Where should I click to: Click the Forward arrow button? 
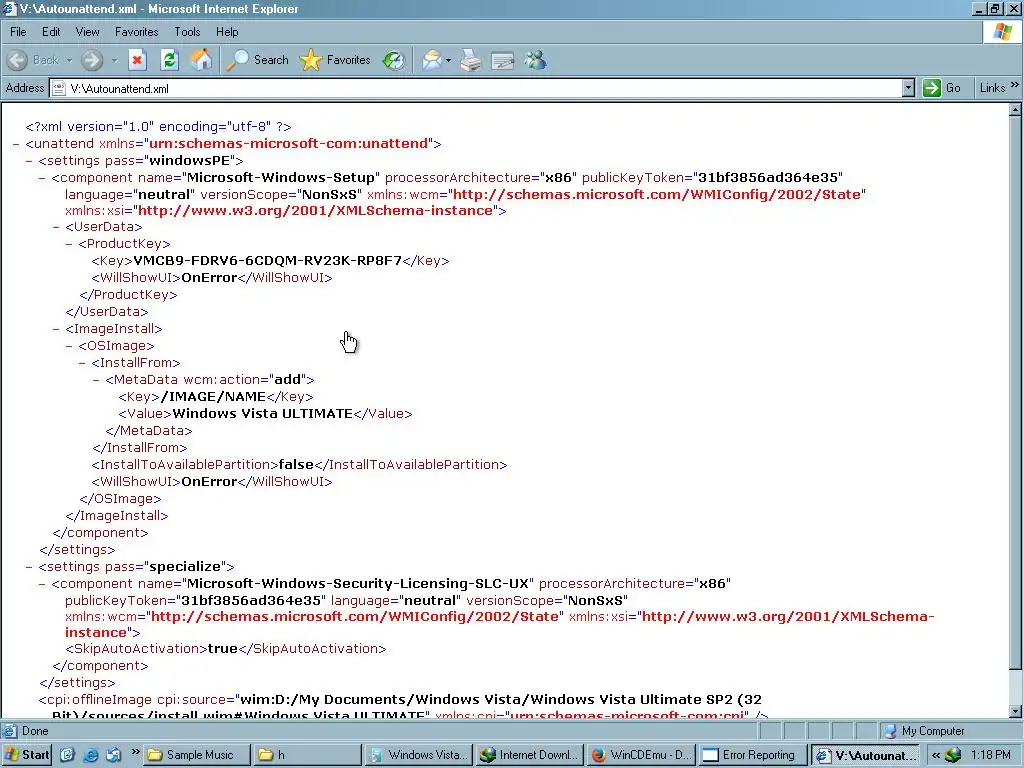[x=92, y=60]
